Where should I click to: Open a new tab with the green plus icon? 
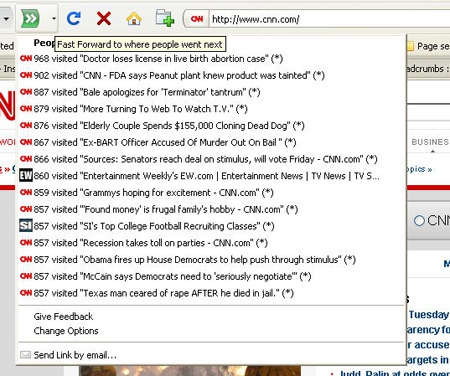pyautogui.click(x=165, y=18)
